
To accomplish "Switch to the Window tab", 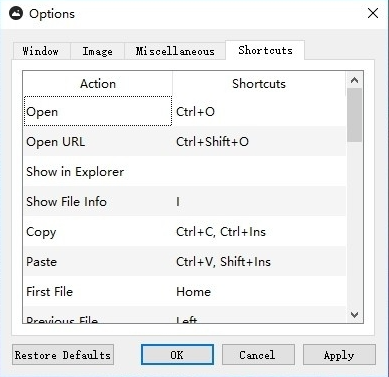I will (x=41, y=51).
